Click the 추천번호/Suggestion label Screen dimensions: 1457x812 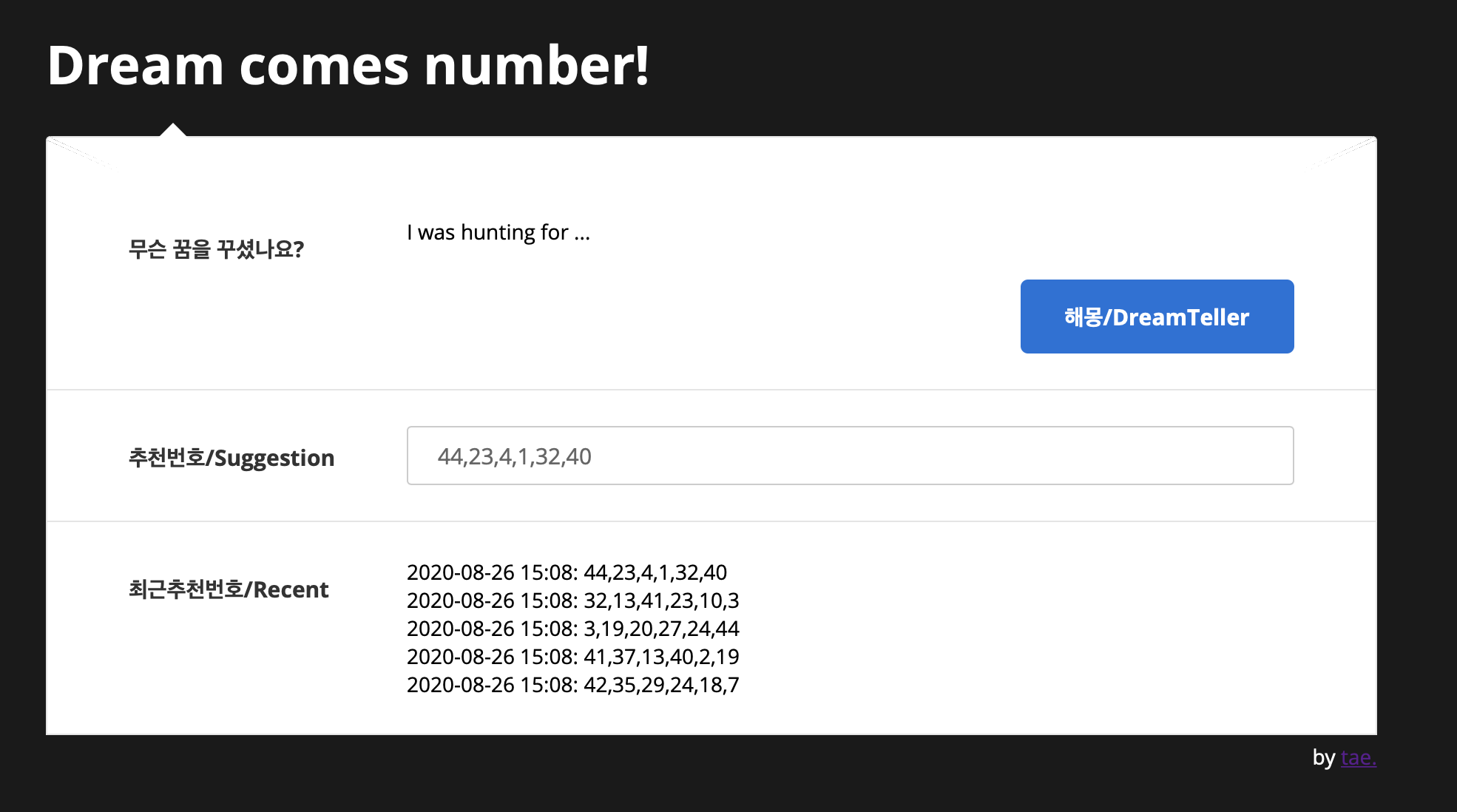coord(231,458)
